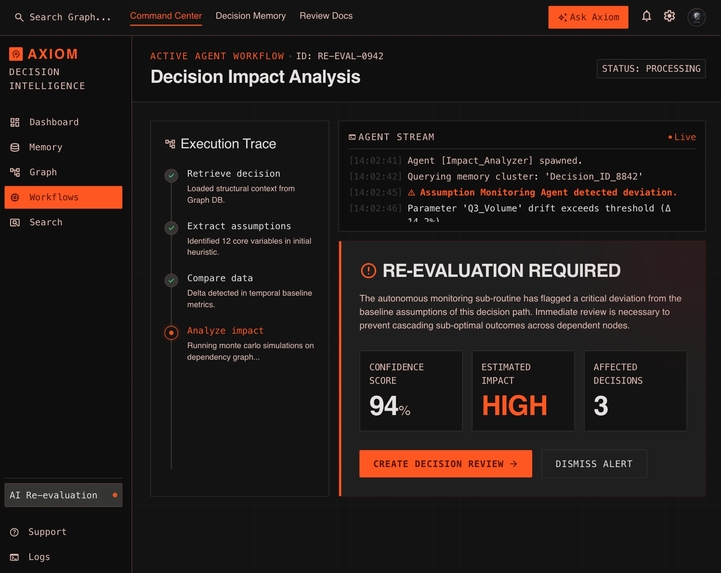Viewport: 721px width, 573px height.
Task: Click the Re-evaluation Required alert icon
Action: pos(368,270)
